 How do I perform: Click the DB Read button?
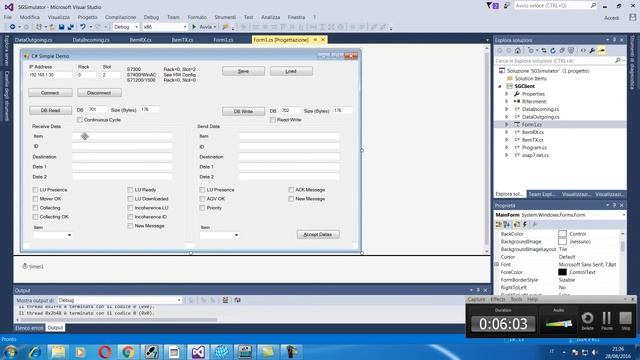tap(50, 111)
